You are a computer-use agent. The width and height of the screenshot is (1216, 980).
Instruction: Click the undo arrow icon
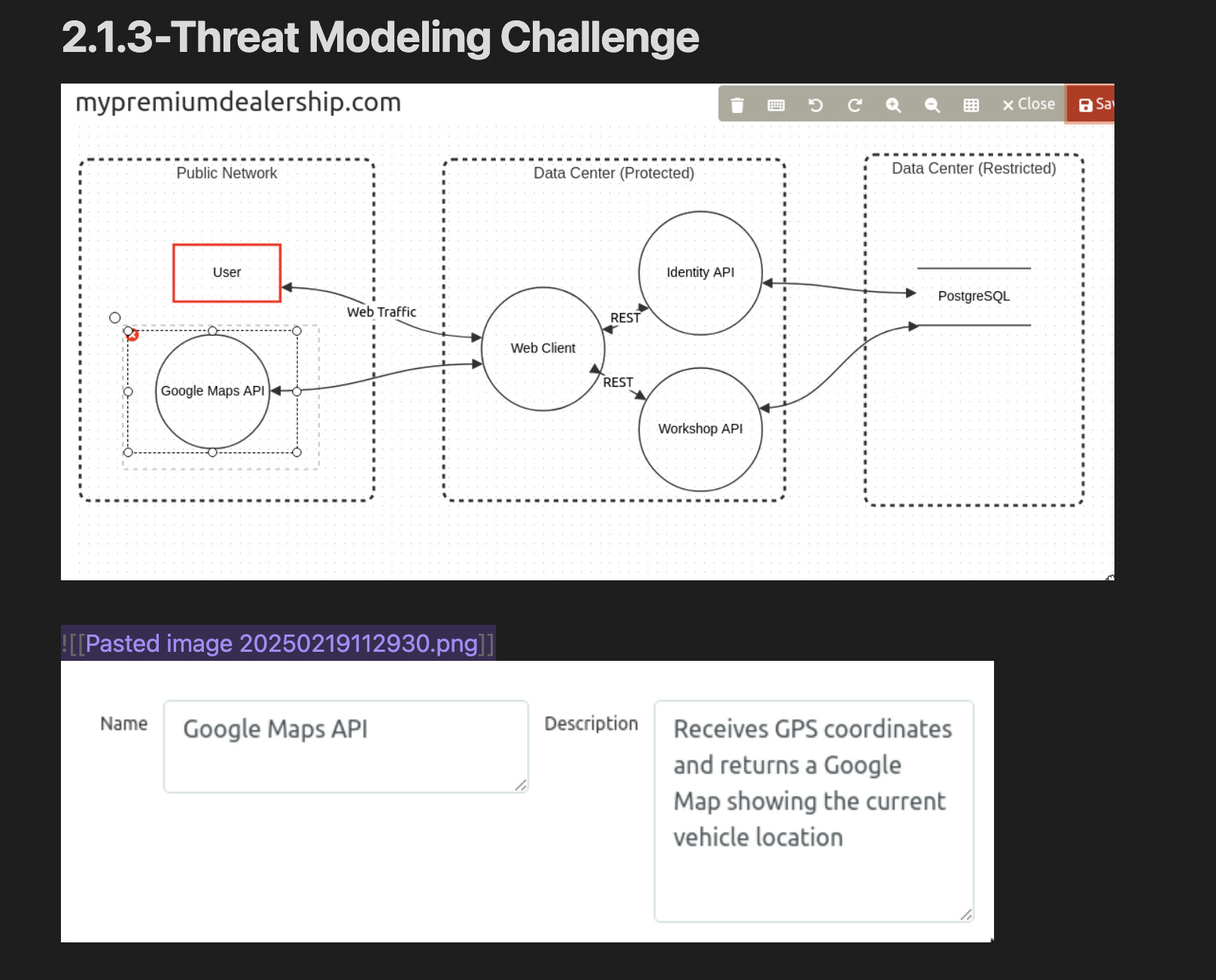815,105
